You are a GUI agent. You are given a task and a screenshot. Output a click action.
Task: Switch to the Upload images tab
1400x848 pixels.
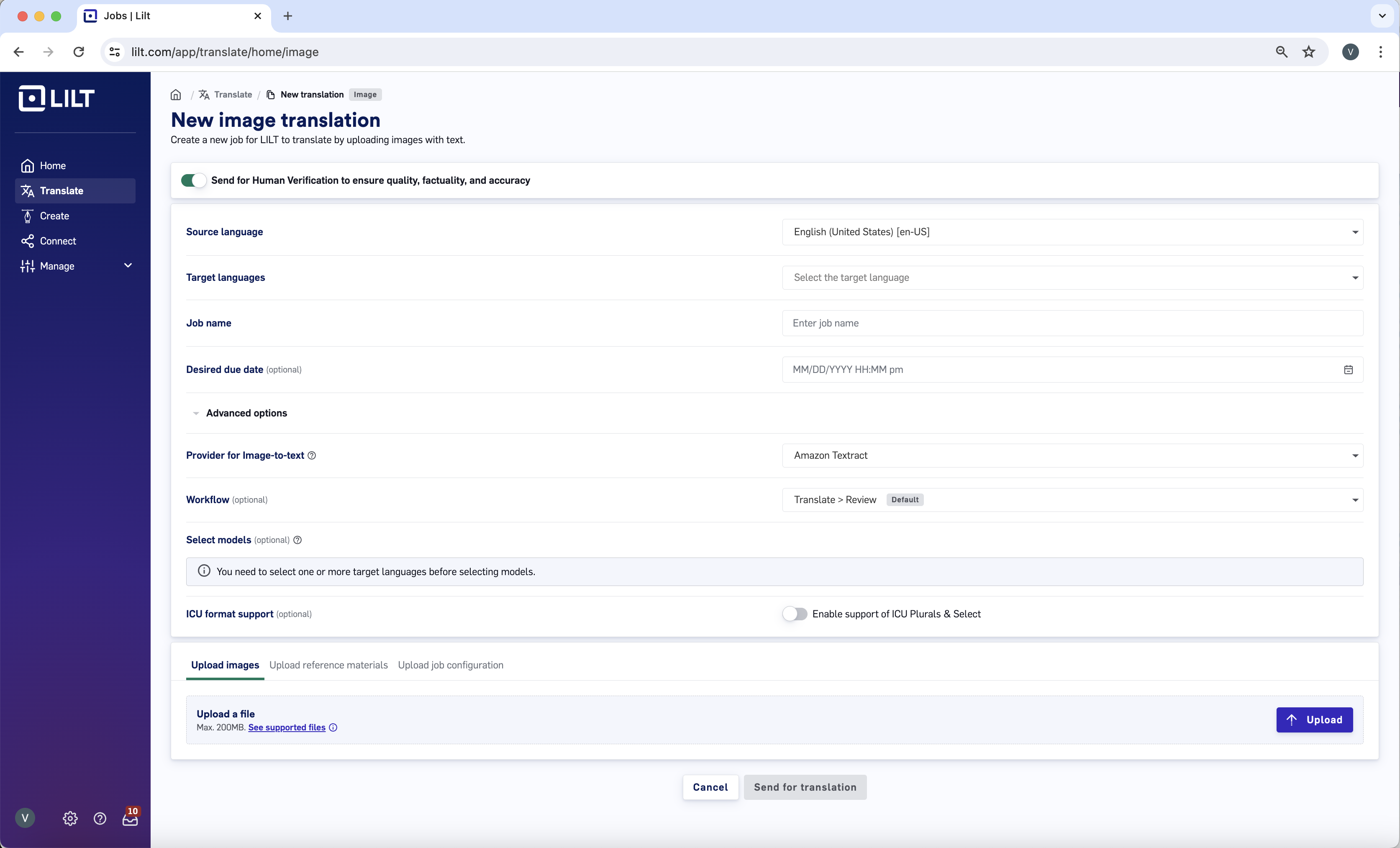[x=225, y=665]
